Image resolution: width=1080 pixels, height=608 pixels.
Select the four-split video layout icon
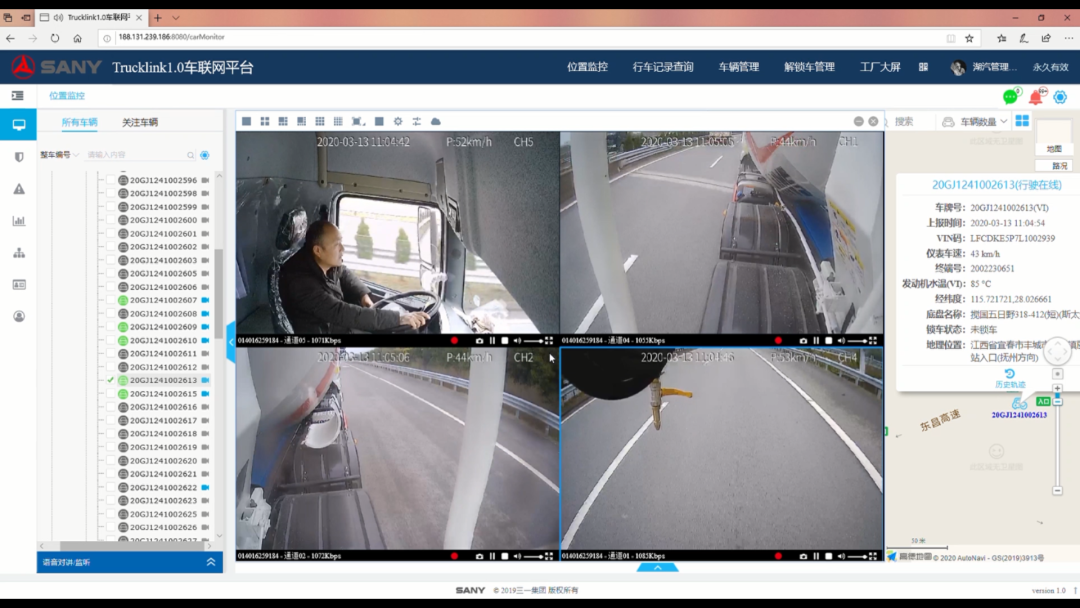coord(265,121)
